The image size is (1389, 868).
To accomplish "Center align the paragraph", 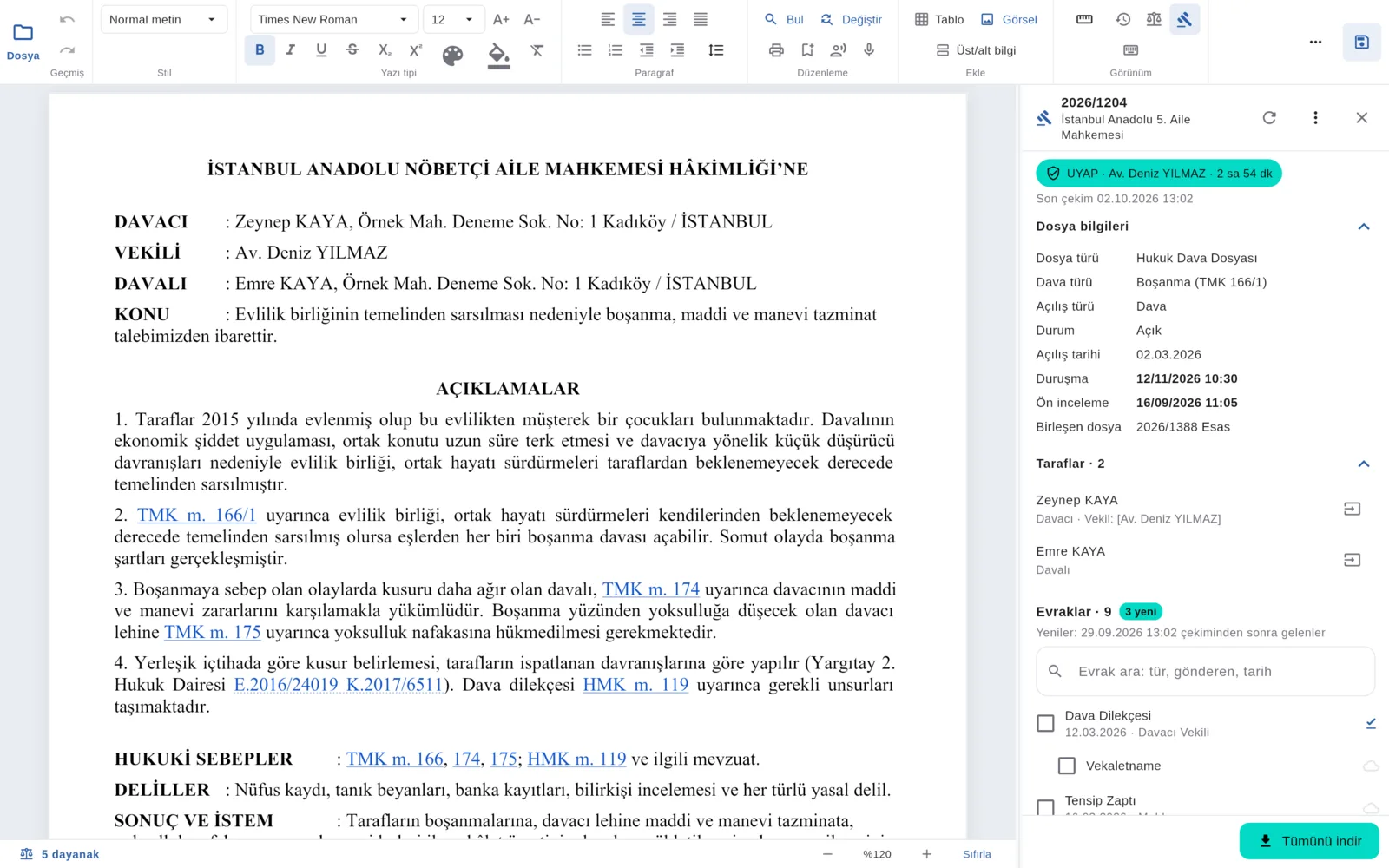I will (639, 19).
